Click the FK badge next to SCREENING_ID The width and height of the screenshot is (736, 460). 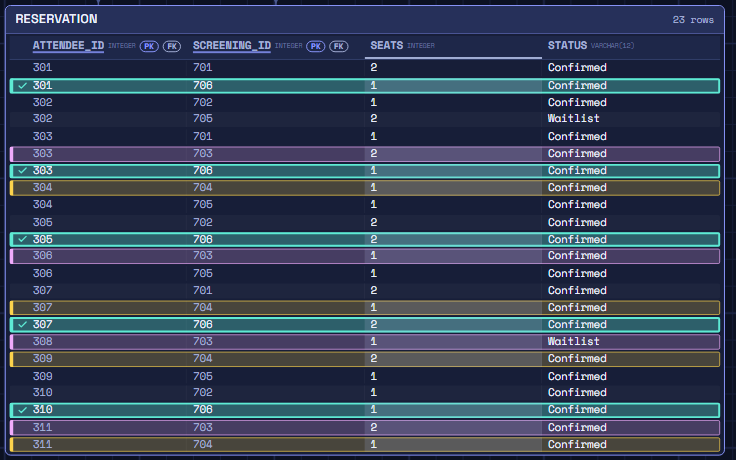338,46
